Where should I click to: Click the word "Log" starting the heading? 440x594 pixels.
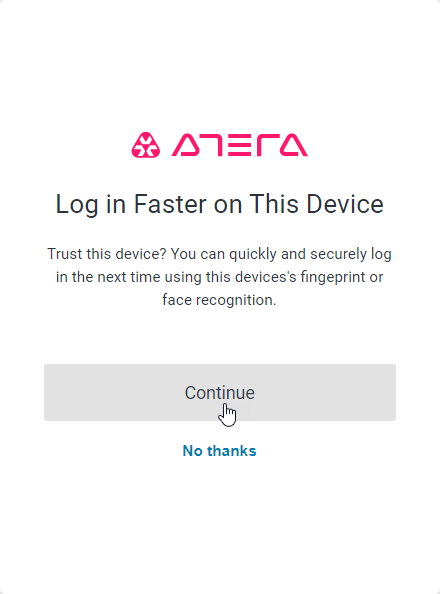pos(78,205)
